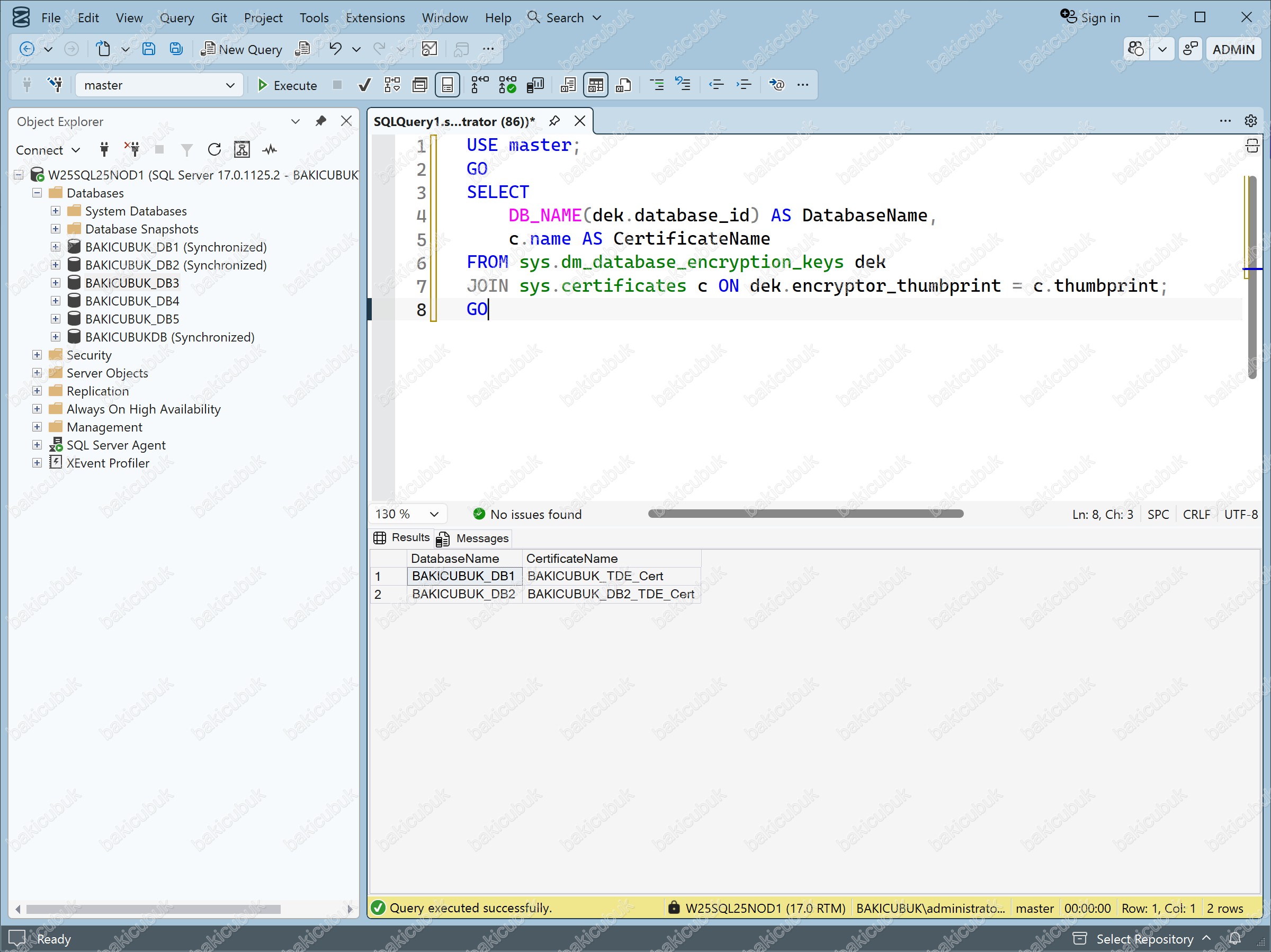The height and width of the screenshot is (952, 1271).
Task: Click the Increase Indent icon
Action: (744, 85)
